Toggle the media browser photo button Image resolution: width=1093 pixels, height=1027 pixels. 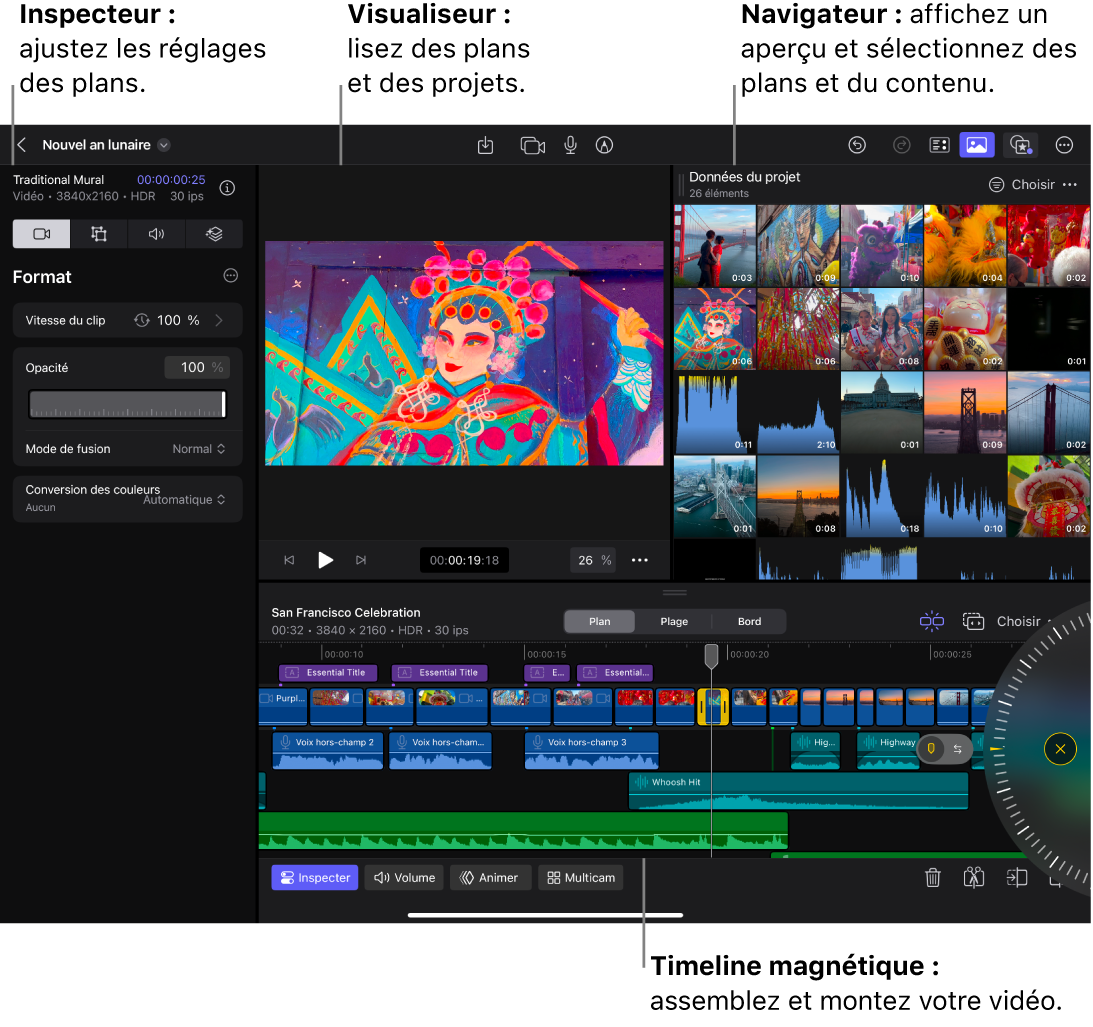(976, 145)
